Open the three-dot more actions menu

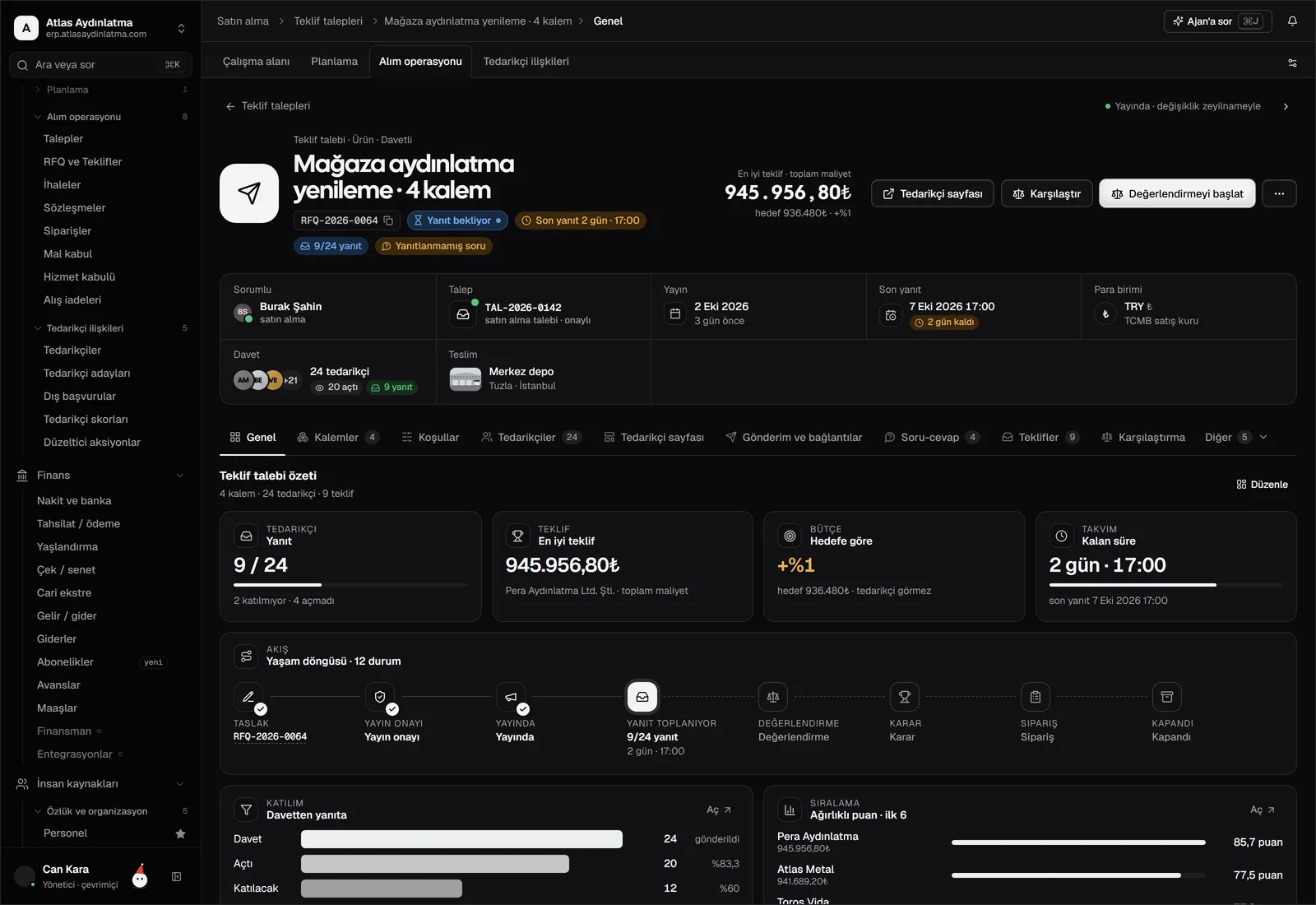tap(1279, 193)
